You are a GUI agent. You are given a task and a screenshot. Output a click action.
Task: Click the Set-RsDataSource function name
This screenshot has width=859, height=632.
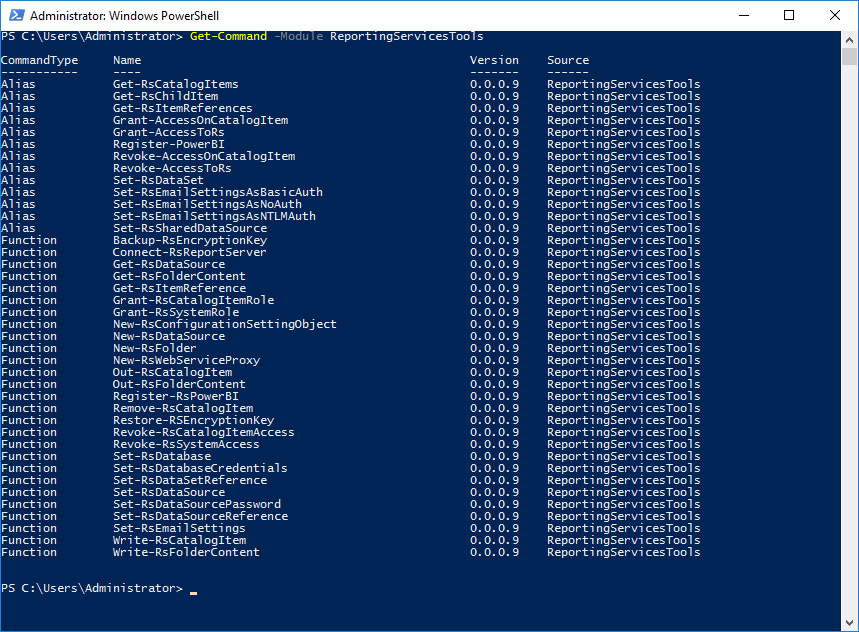(x=169, y=493)
